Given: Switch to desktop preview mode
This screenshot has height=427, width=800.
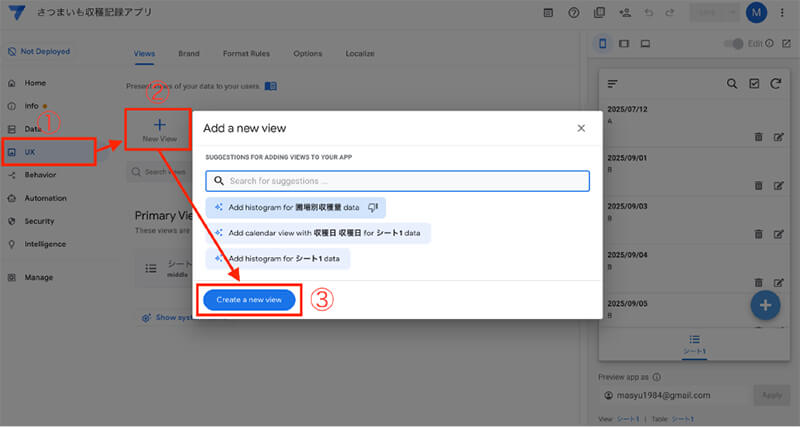Looking at the screenshot, I should point(646,44).
